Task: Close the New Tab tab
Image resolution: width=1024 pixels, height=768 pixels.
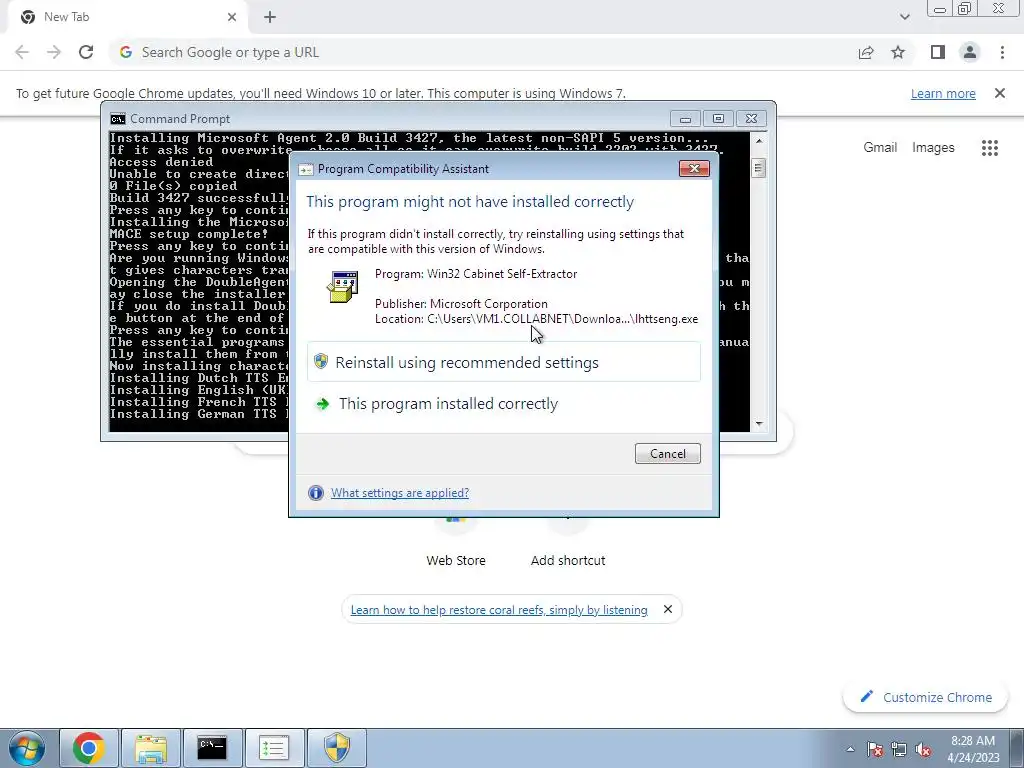Action: coord(232,17)
